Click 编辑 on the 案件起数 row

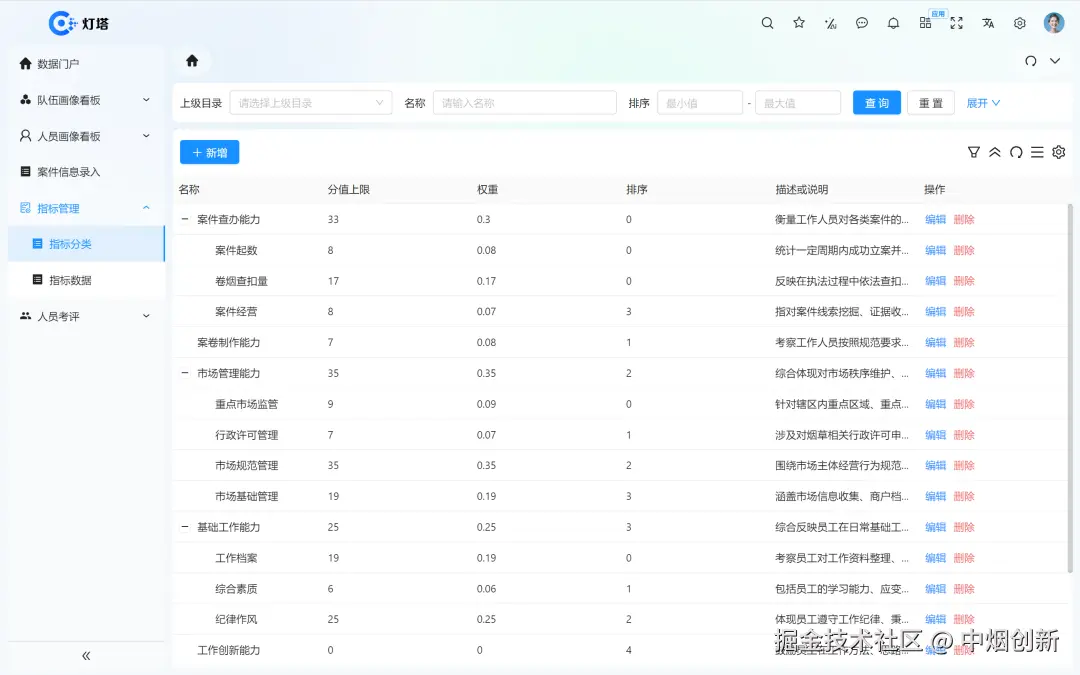[934, 250]
